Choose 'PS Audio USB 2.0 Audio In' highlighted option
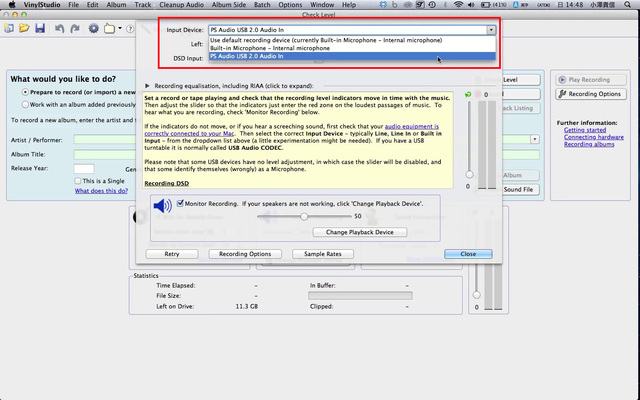The width and height of the screenshot is (640, 400). (x=352, y=56)
